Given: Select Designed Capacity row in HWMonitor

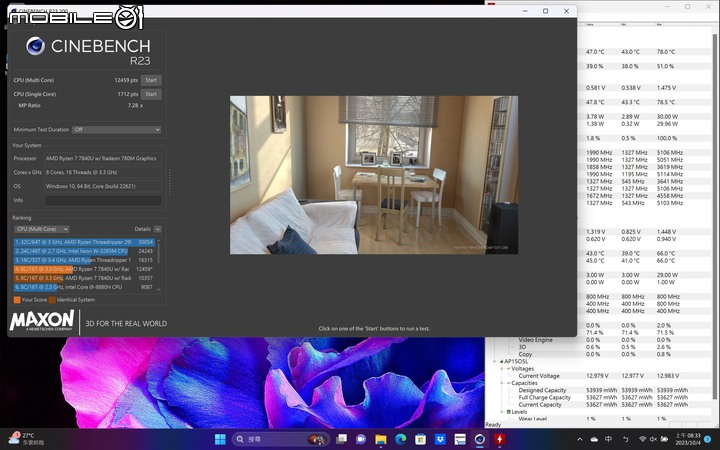Looking at the screenshot, I should (542, 390).
